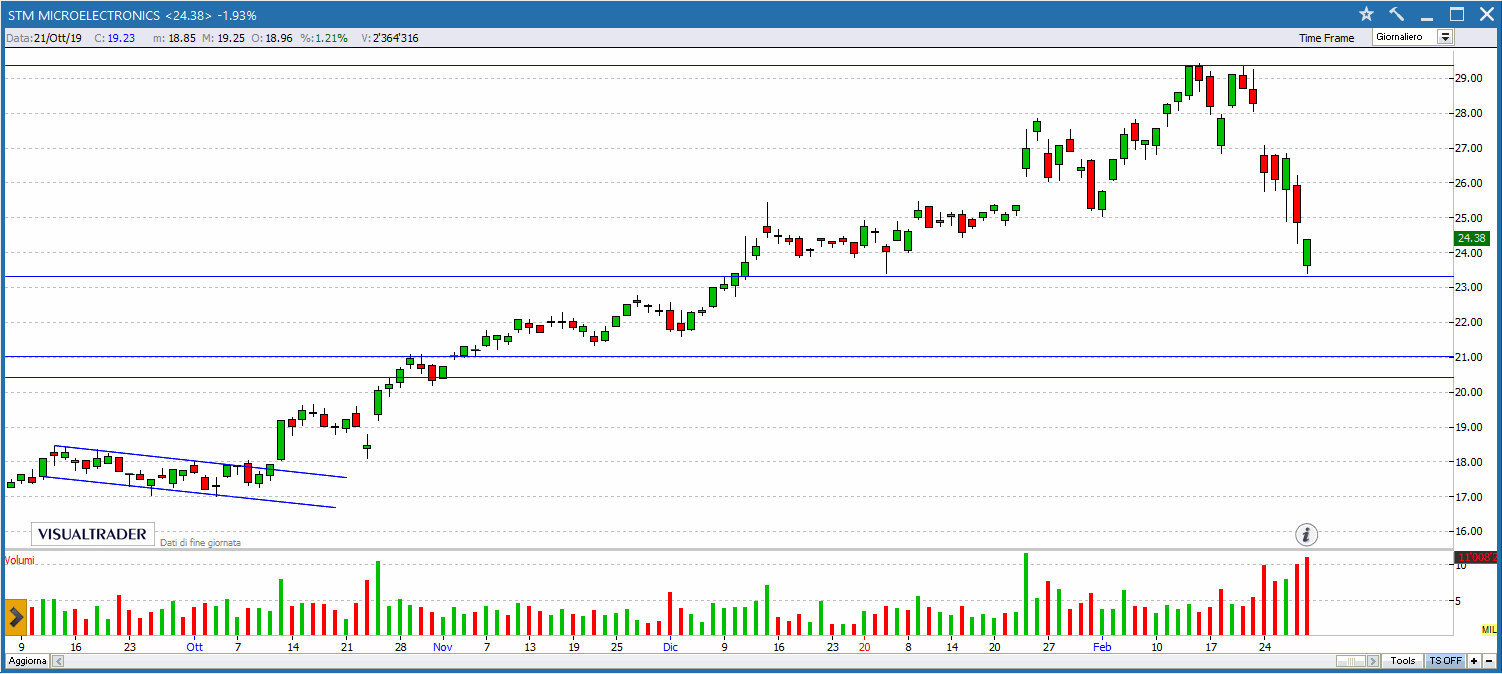Click the MIL unit label
1502x674 pixels.
click(1489, 629)
